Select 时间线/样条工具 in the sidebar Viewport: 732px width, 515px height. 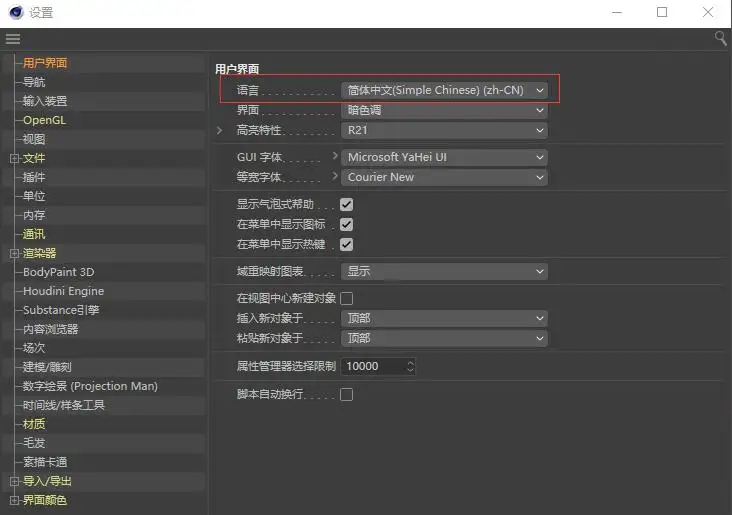click(x=64, y=405)
